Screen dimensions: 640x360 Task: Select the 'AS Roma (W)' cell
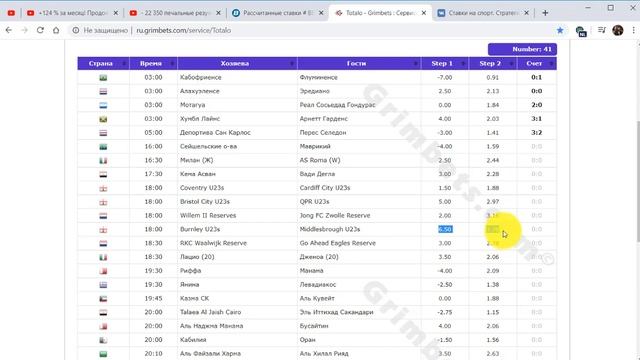point(359,160)
